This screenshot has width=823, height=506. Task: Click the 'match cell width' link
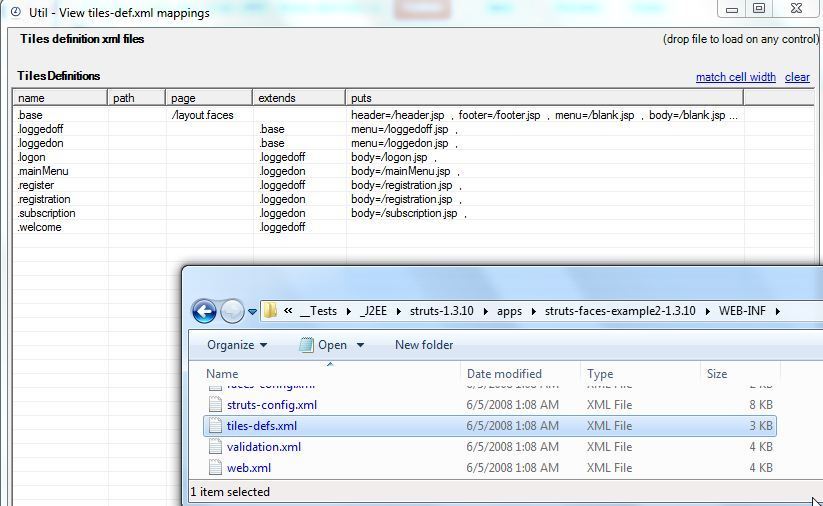click(x=735, y=77)
